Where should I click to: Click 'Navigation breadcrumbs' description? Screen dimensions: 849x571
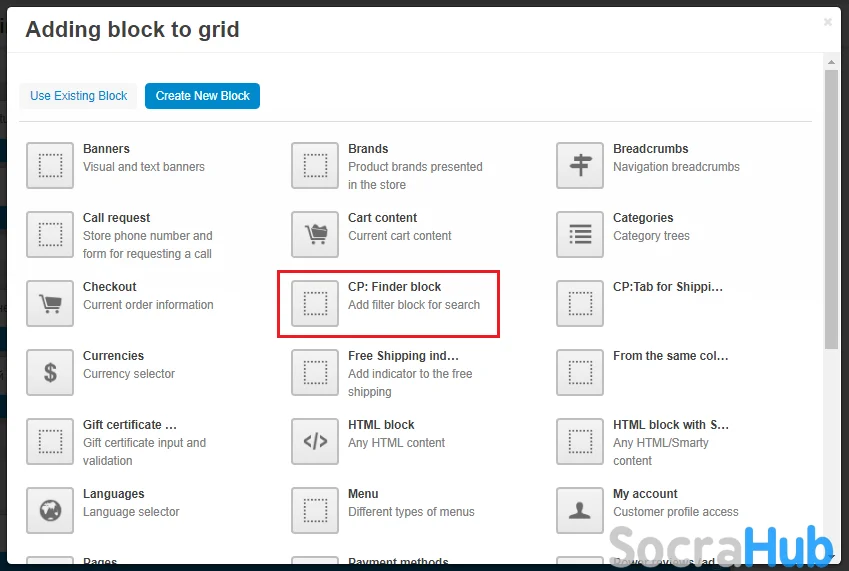676,167
